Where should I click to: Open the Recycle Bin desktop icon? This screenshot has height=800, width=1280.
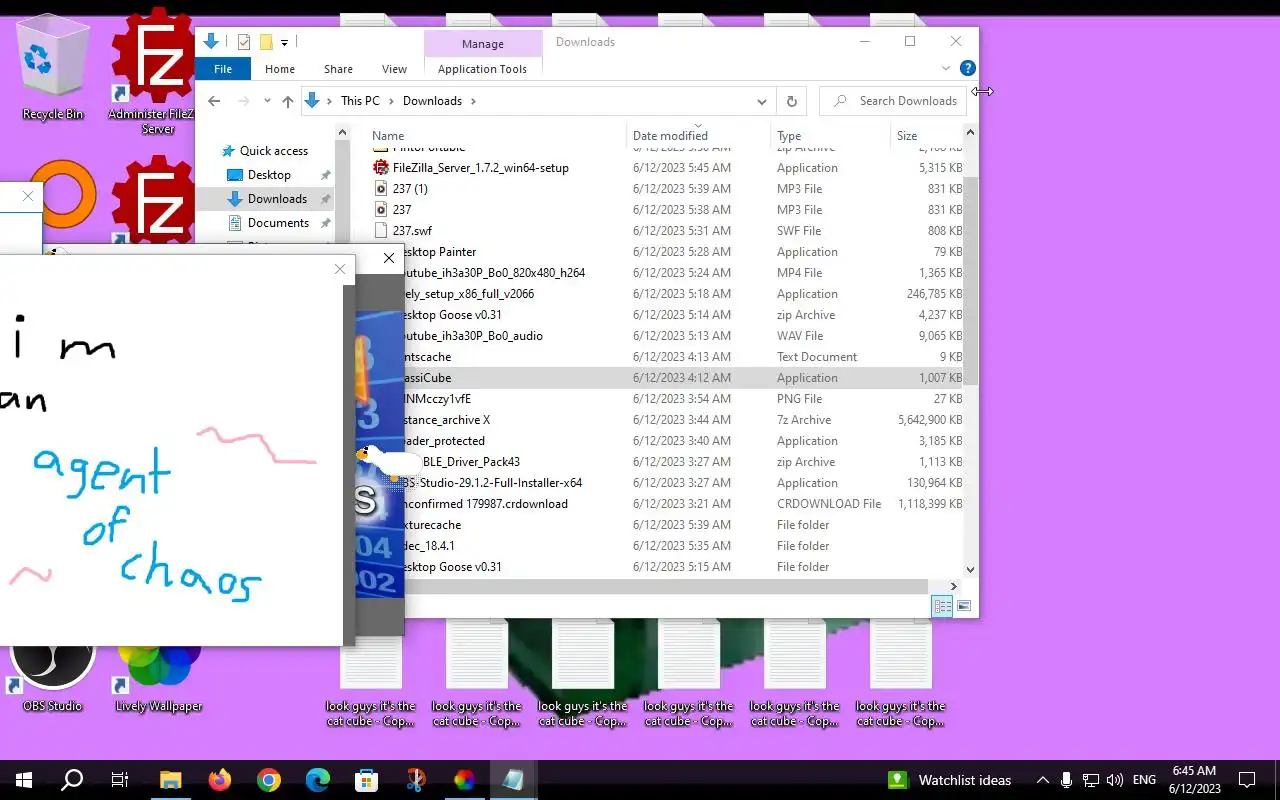(x=53, y=68)
